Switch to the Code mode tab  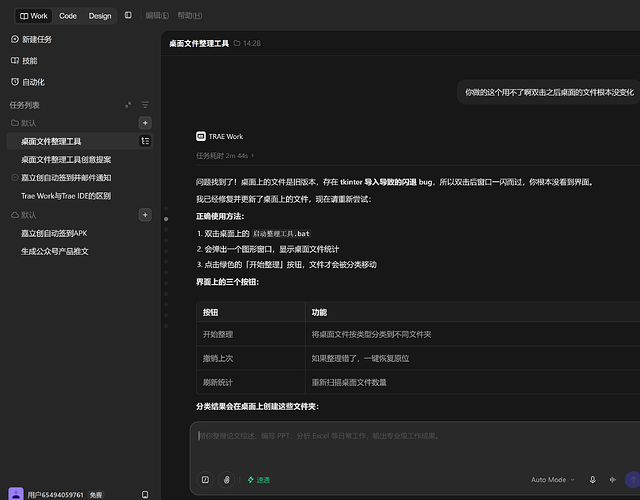(68, 16)
